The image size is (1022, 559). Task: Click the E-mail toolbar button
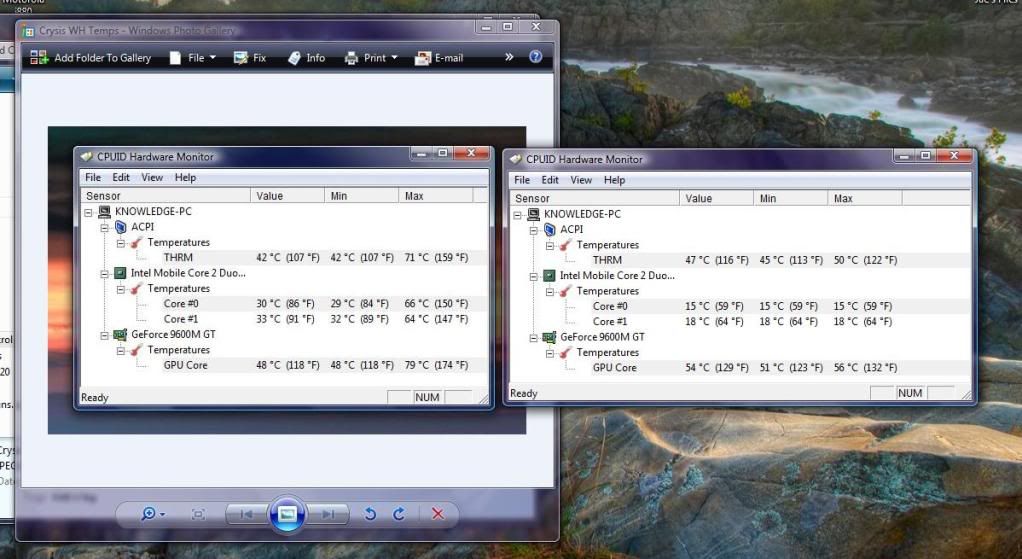coord(439,57)
